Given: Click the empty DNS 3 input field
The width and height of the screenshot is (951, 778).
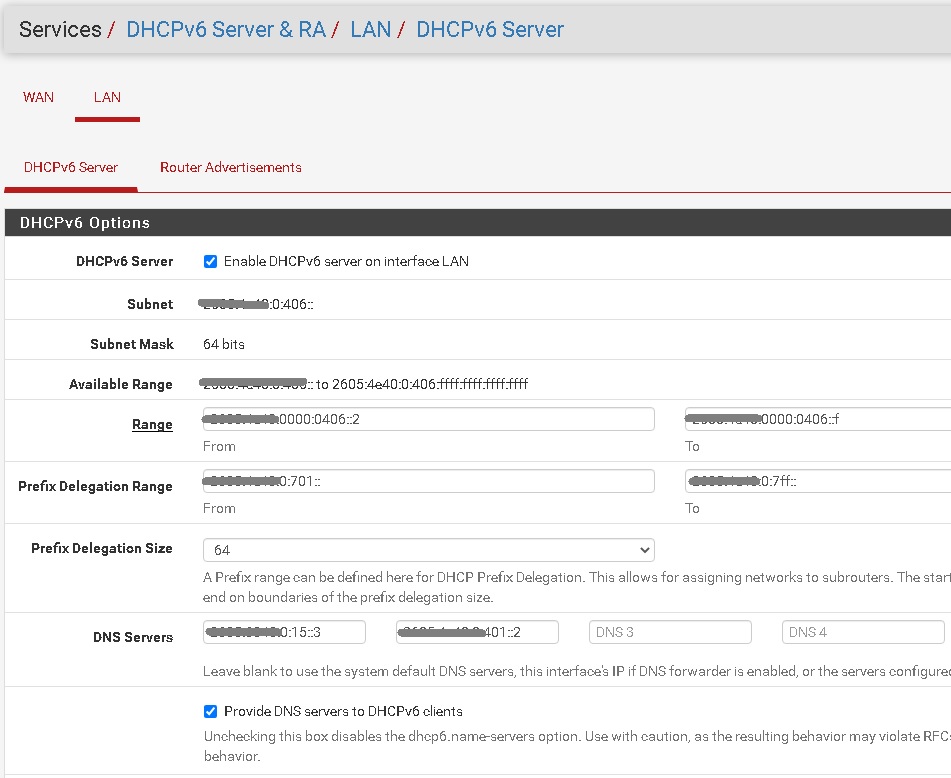Looking at the screenshot, I should click(670, 631).
